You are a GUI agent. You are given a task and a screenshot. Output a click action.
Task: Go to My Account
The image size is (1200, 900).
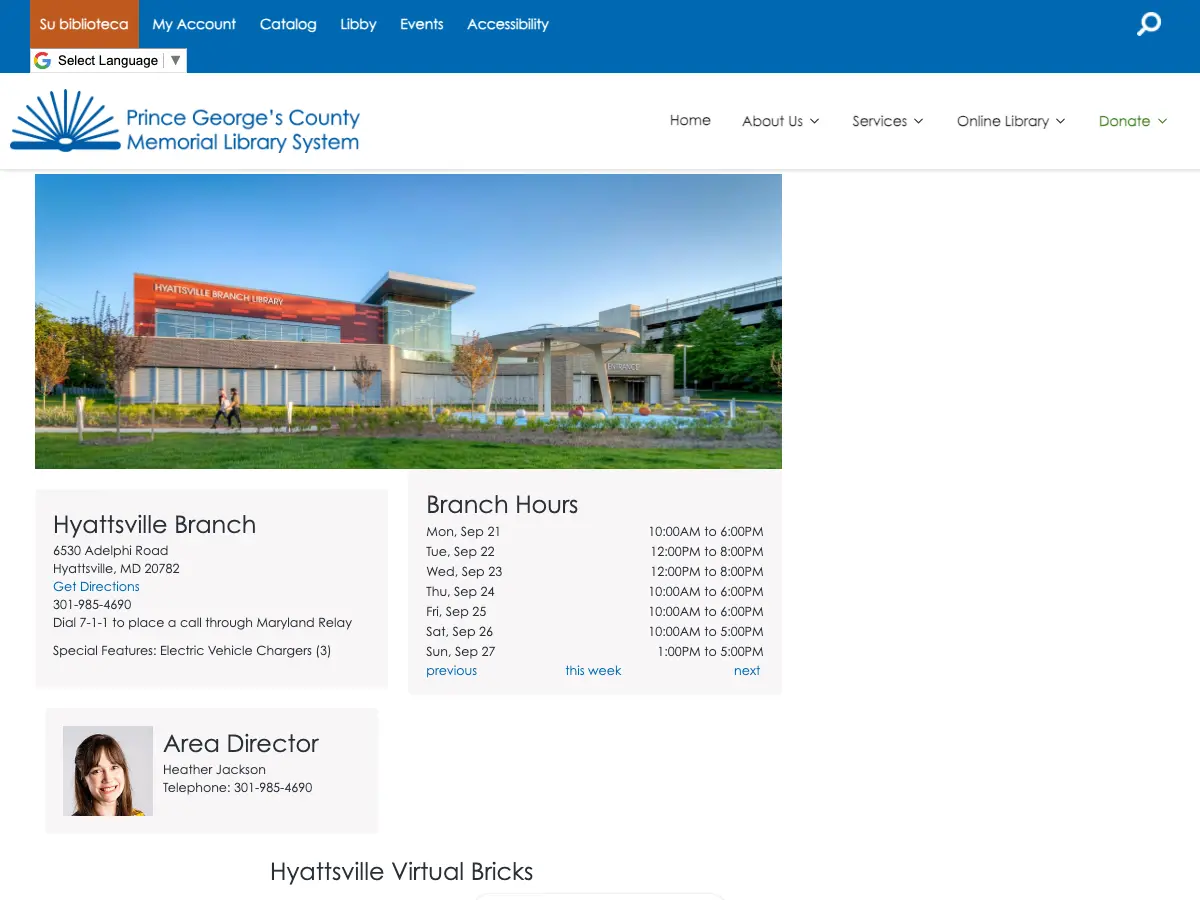tap(194, 24)
